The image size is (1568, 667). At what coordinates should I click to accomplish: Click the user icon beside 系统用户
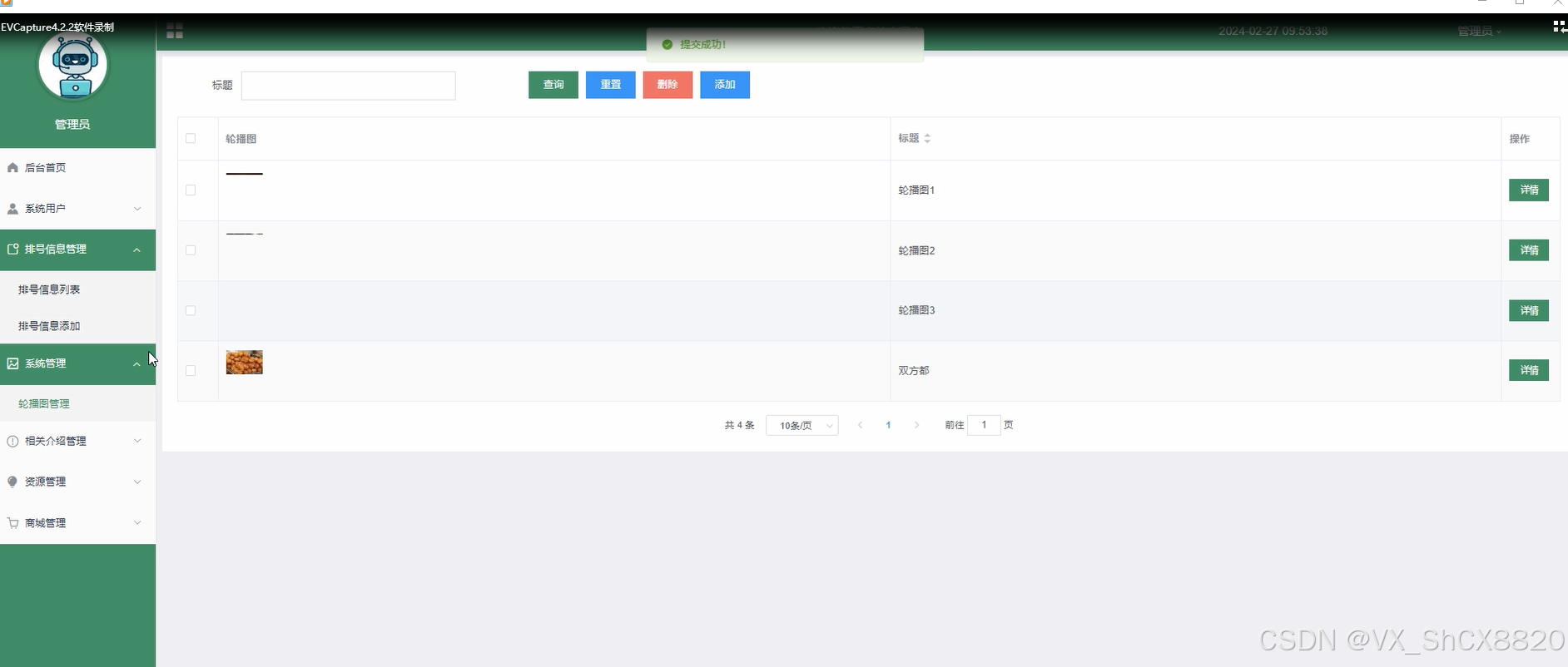click(12, 209)
